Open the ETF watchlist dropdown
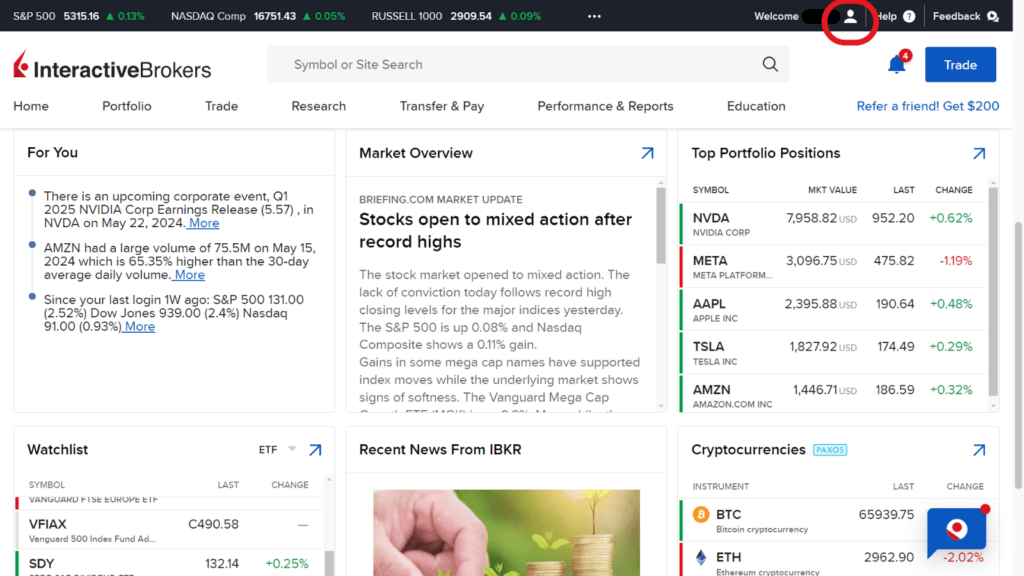This screenshot has height=576, width=1024. [x=278, y=449]
